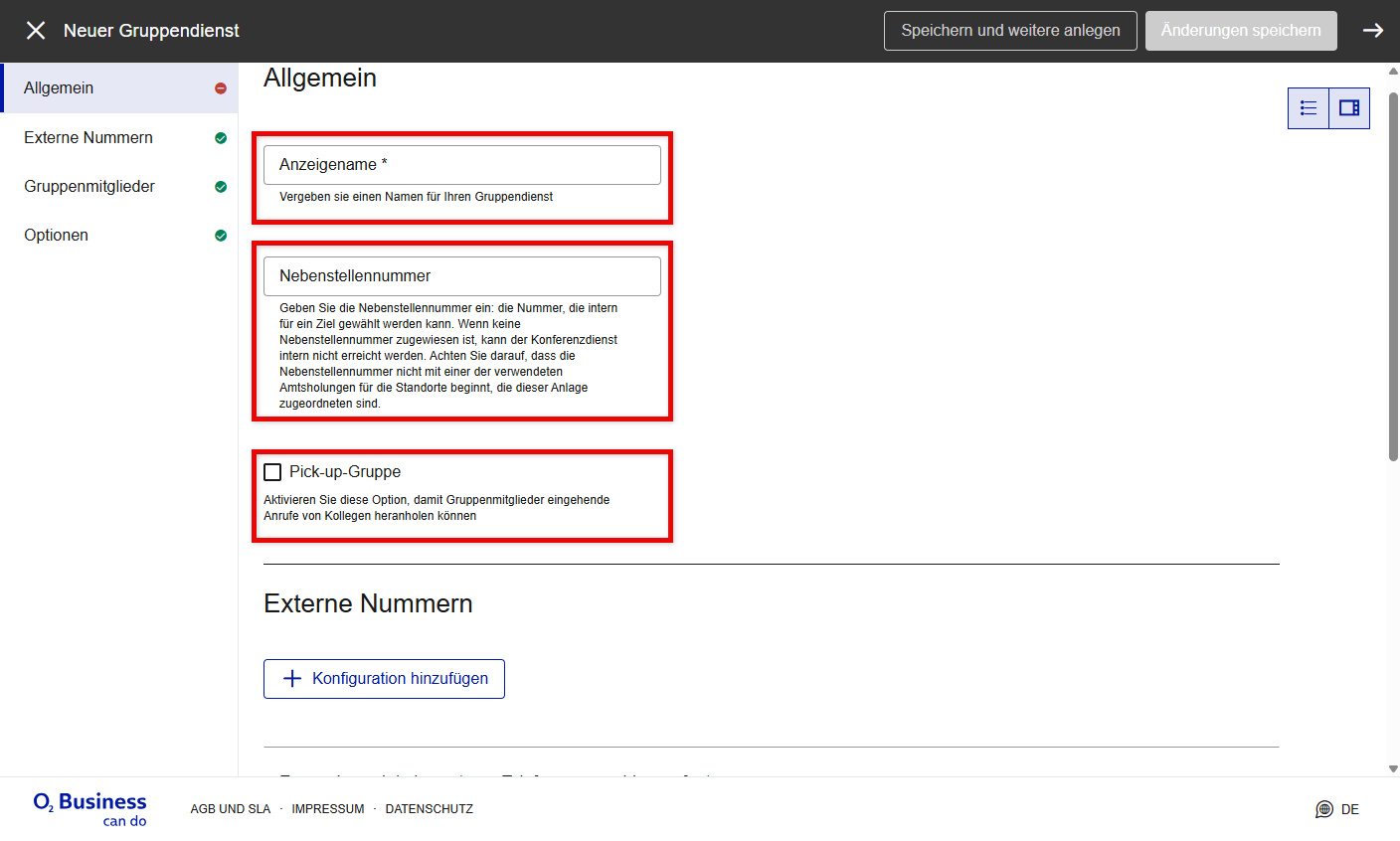Open the language selector globe icon
The height and width of the screenshot is (841, 1400).
click(1324, 809)
